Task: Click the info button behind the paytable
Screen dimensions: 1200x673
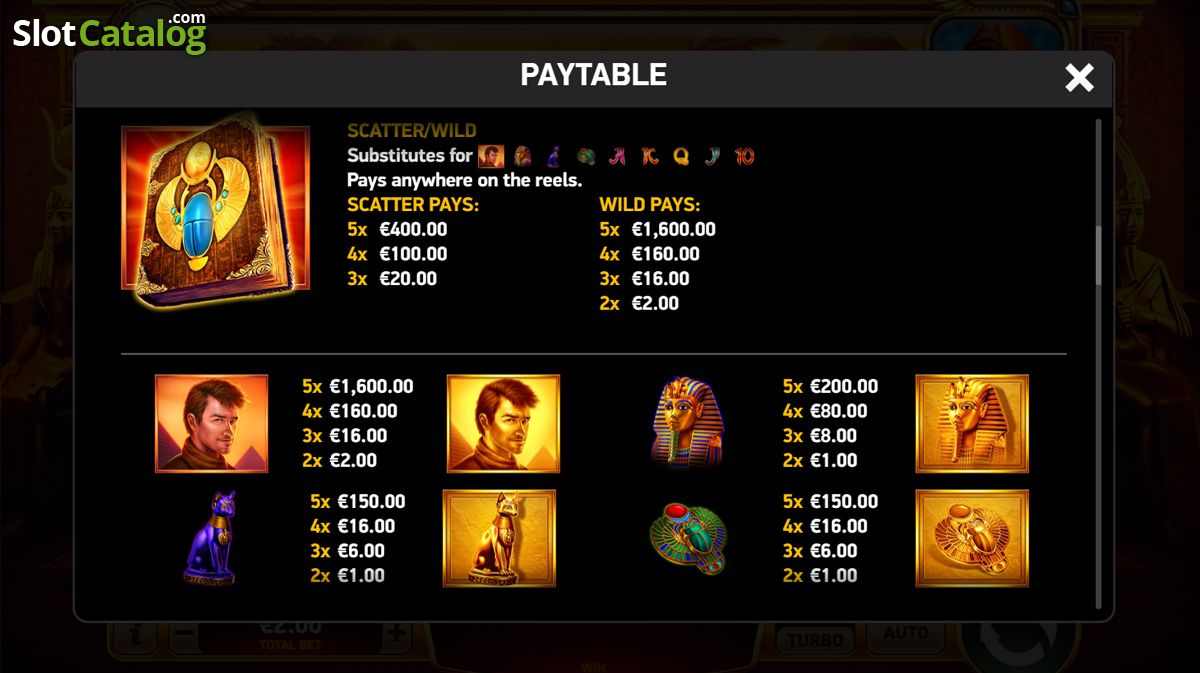Action: [134, 634]
